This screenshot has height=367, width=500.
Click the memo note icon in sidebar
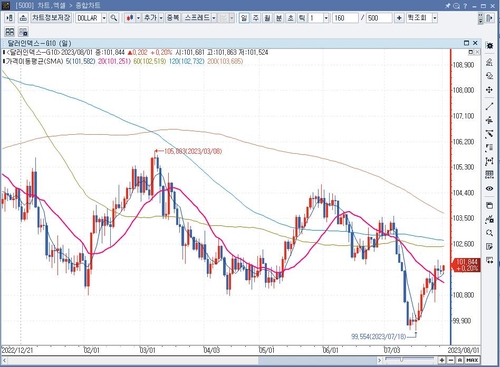[x=489, y=246]
